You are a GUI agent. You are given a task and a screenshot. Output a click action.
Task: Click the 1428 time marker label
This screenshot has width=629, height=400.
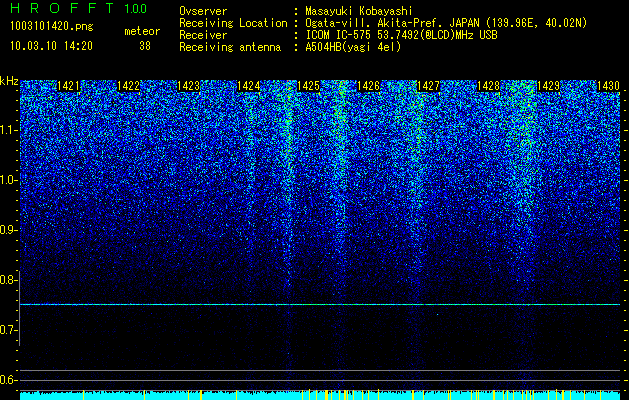(489, 86)
